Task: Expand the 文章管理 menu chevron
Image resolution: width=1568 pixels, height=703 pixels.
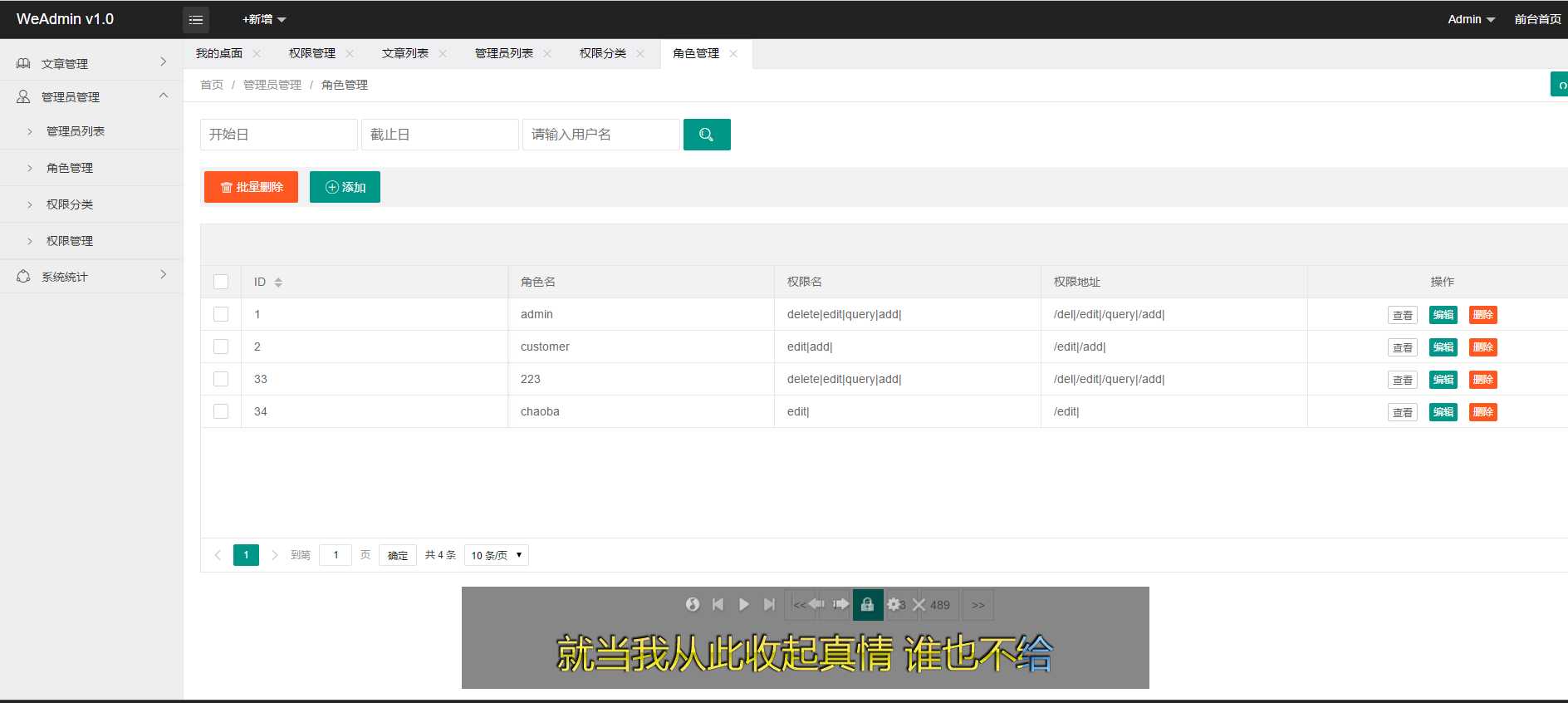Action: click(x=163, y=61)
